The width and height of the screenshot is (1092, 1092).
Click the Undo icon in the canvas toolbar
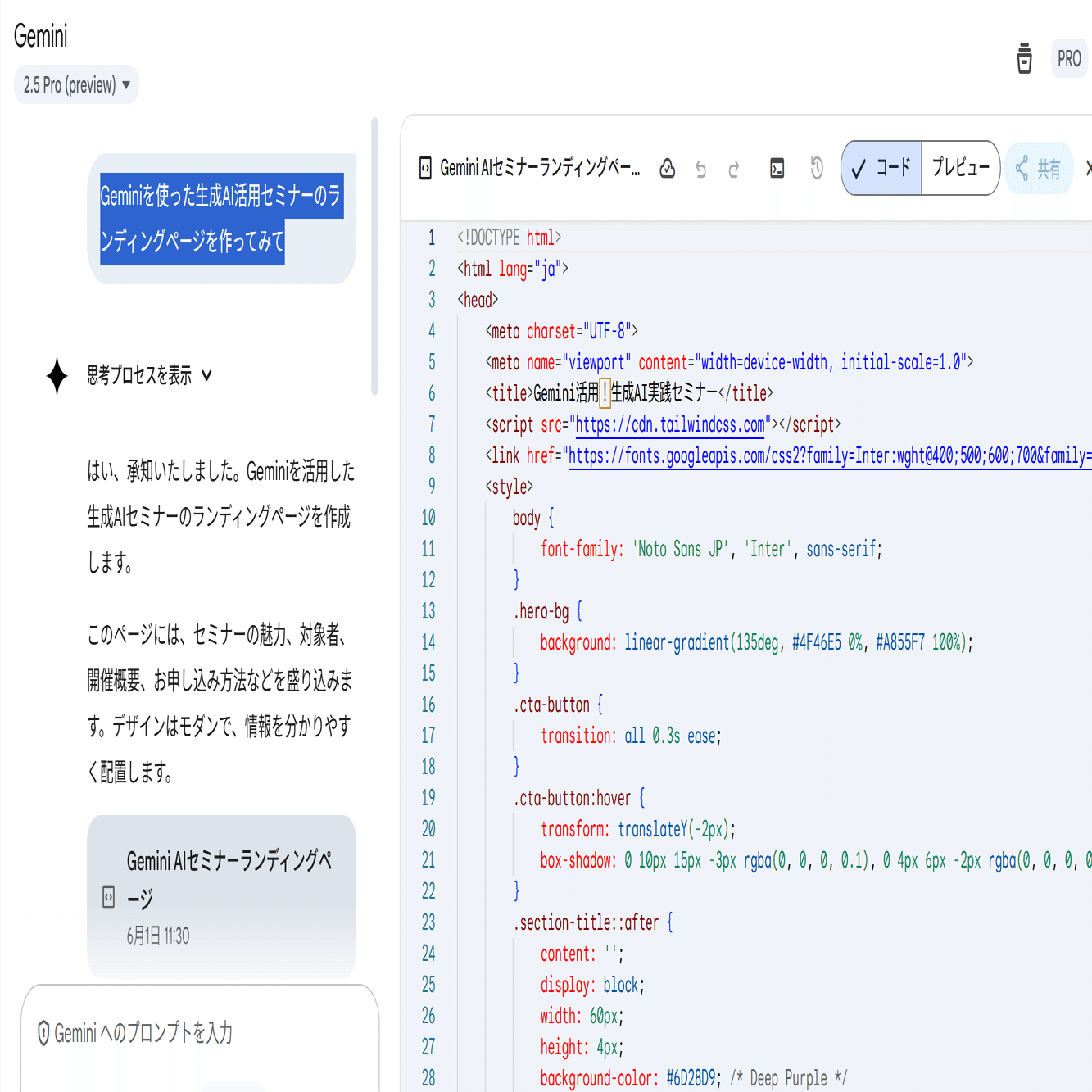pyautogui.click(x=700, y=168)
